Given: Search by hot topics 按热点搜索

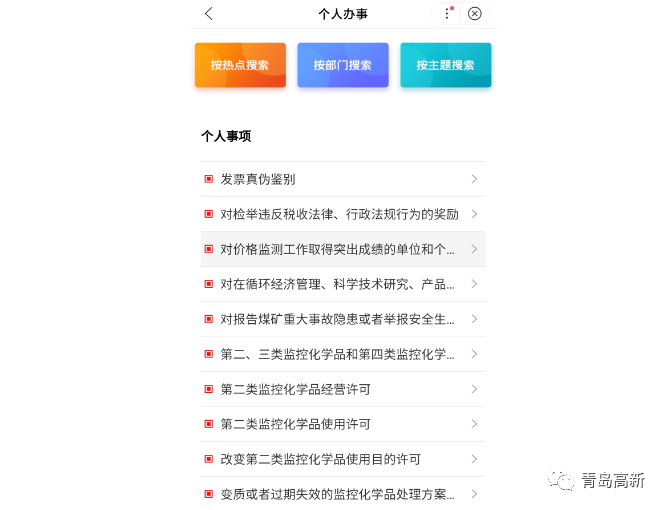Looking at the screenshot, I should click(x=240, y=65).
